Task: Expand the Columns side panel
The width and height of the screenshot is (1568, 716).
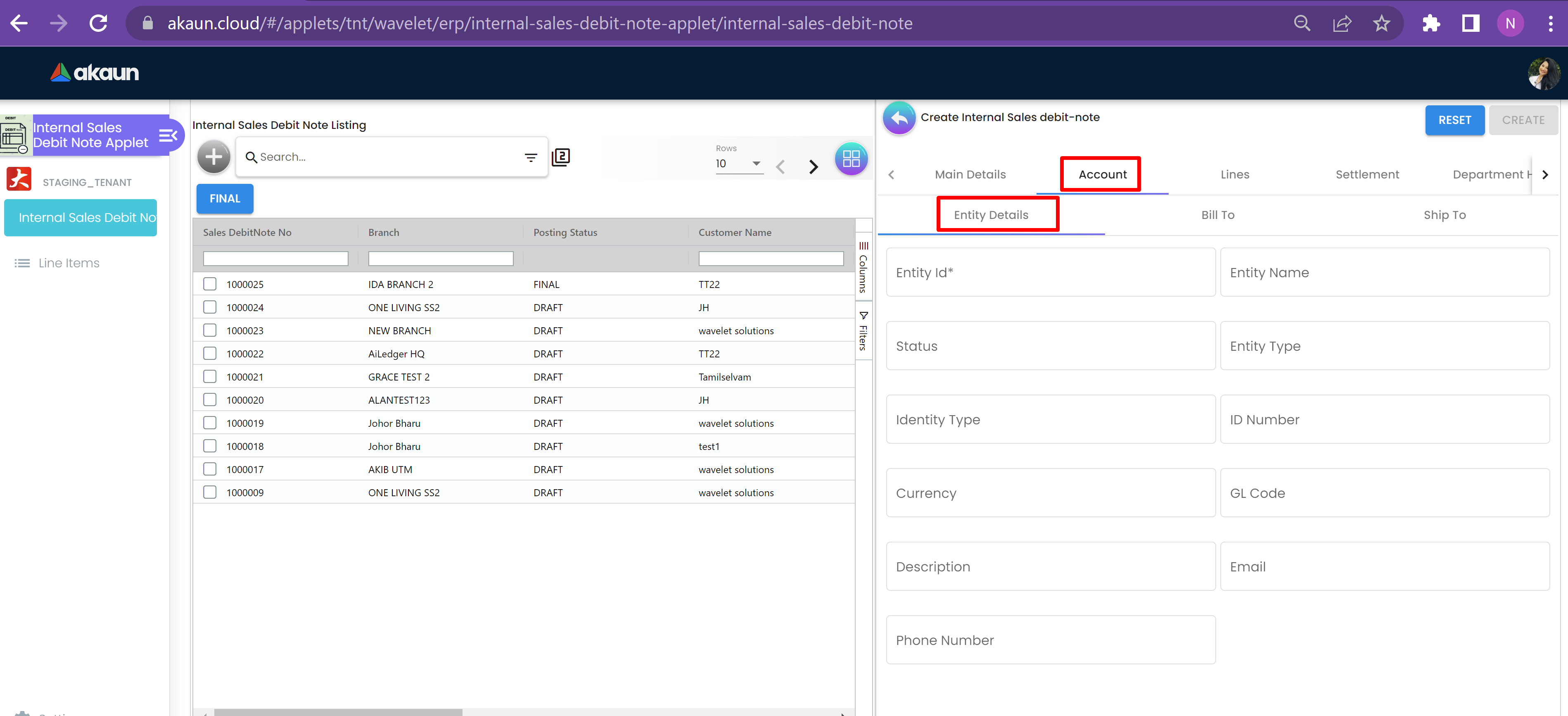Action: 863,268
